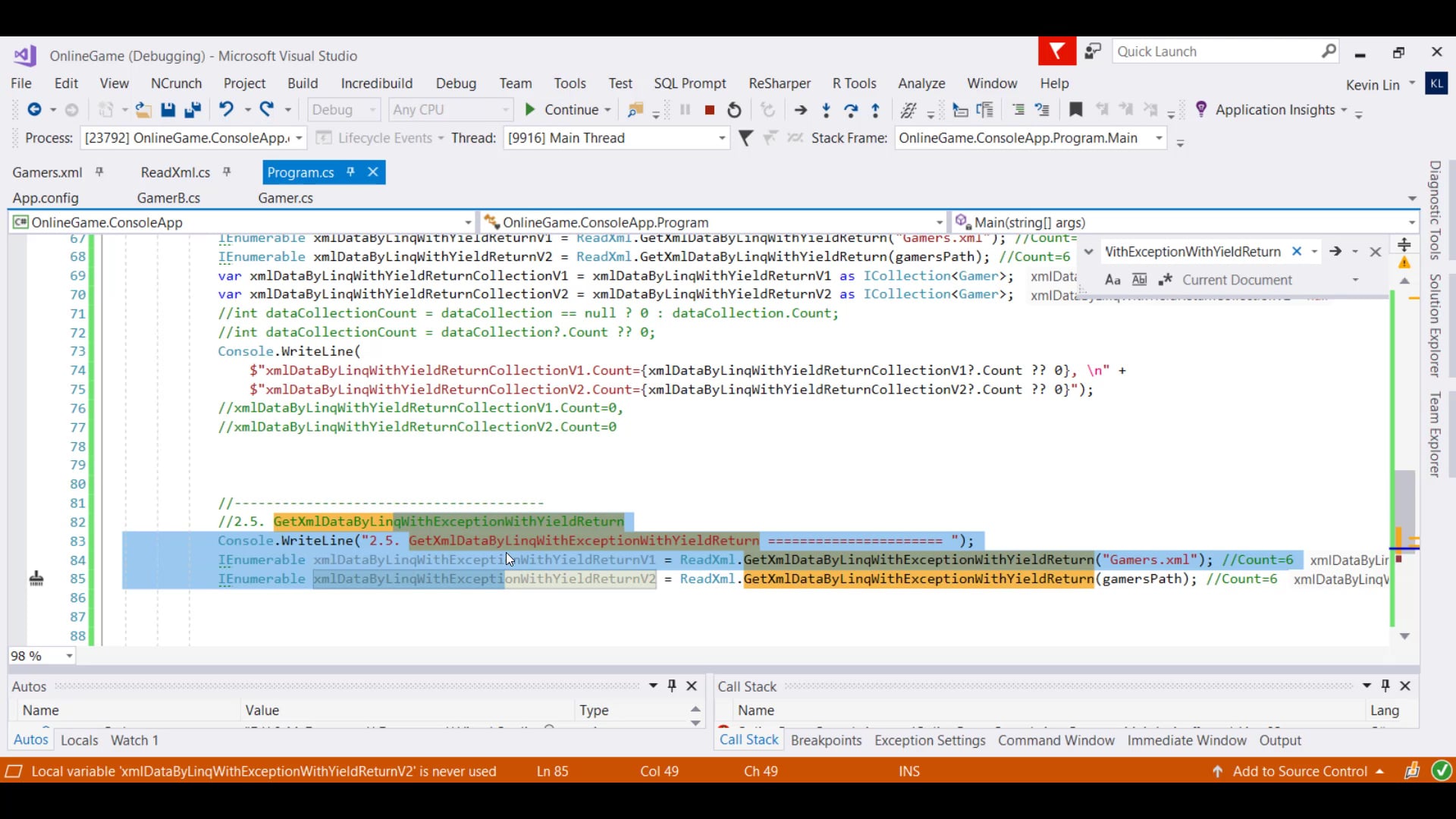The width and height of the screenshot is (1456, 819).
Task: Open the 98 % zoom dropdown
Action: point(69,656)
